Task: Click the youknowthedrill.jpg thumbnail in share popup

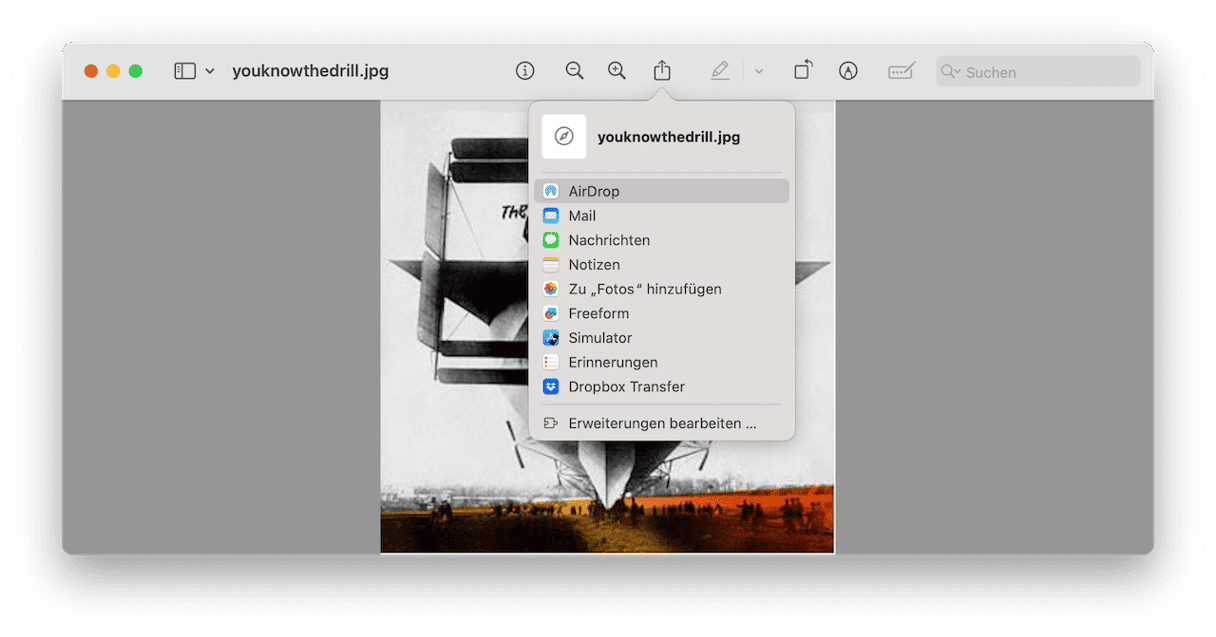Action: (x=564, y=137)
